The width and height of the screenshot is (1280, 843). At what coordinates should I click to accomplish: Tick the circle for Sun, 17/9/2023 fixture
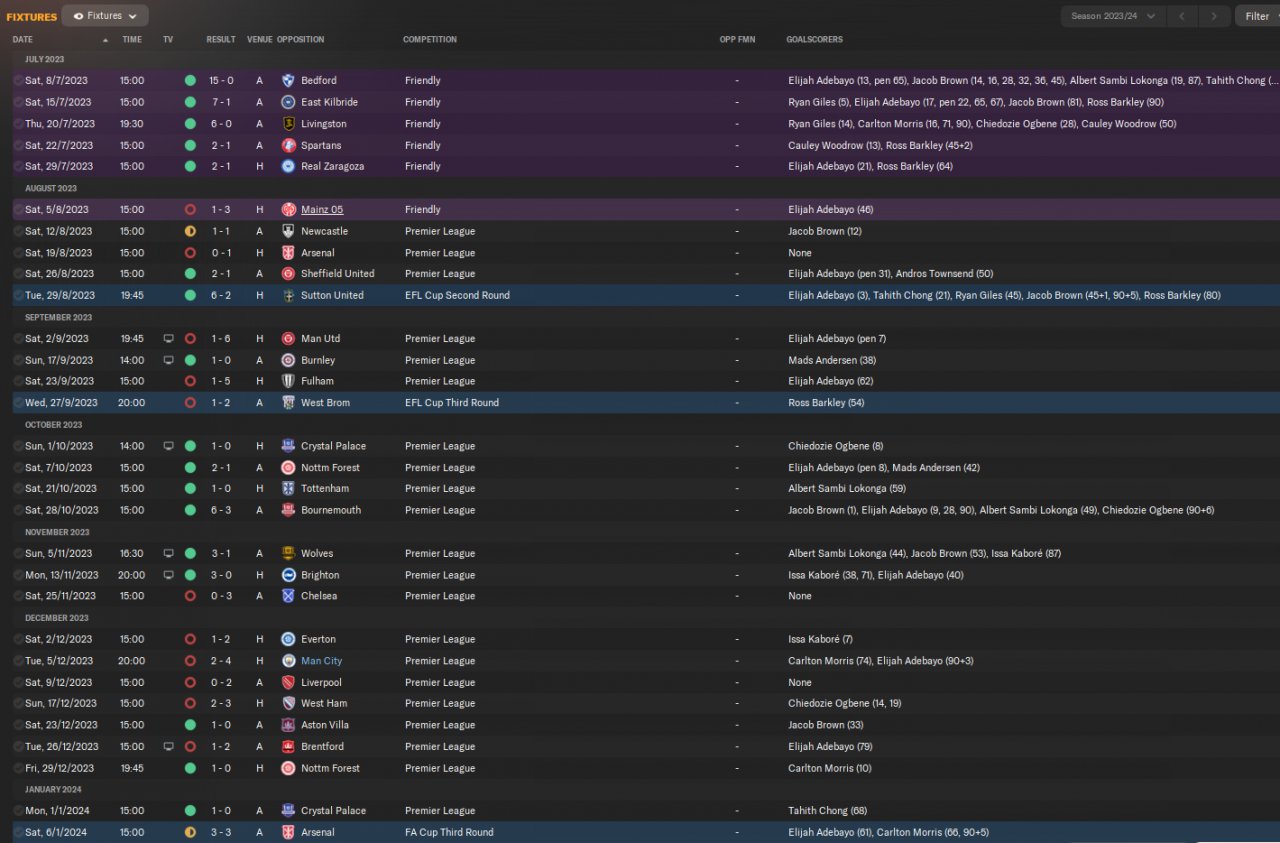tap(18, 360)
